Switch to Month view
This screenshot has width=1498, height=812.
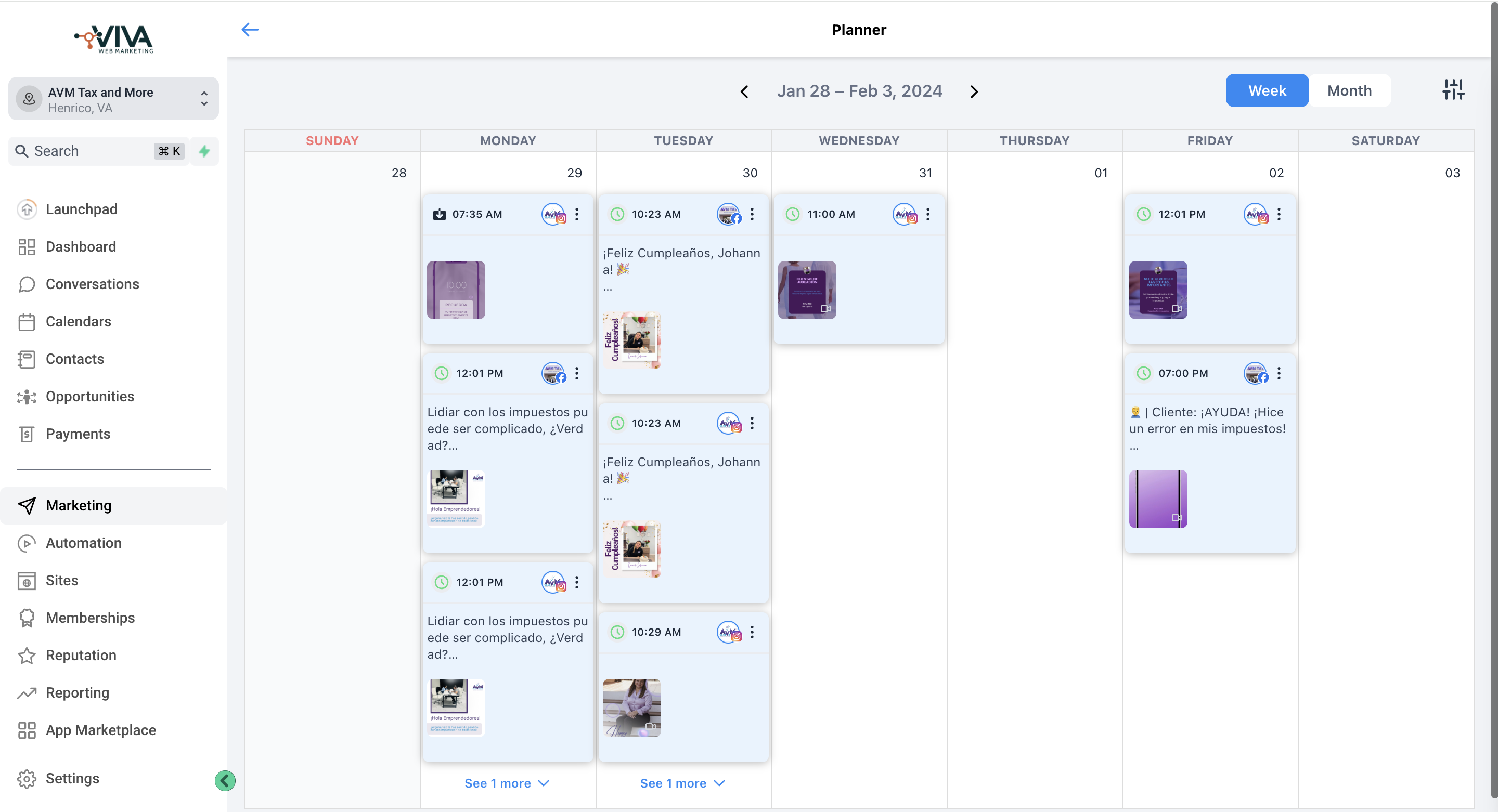tap(1349, 91)
